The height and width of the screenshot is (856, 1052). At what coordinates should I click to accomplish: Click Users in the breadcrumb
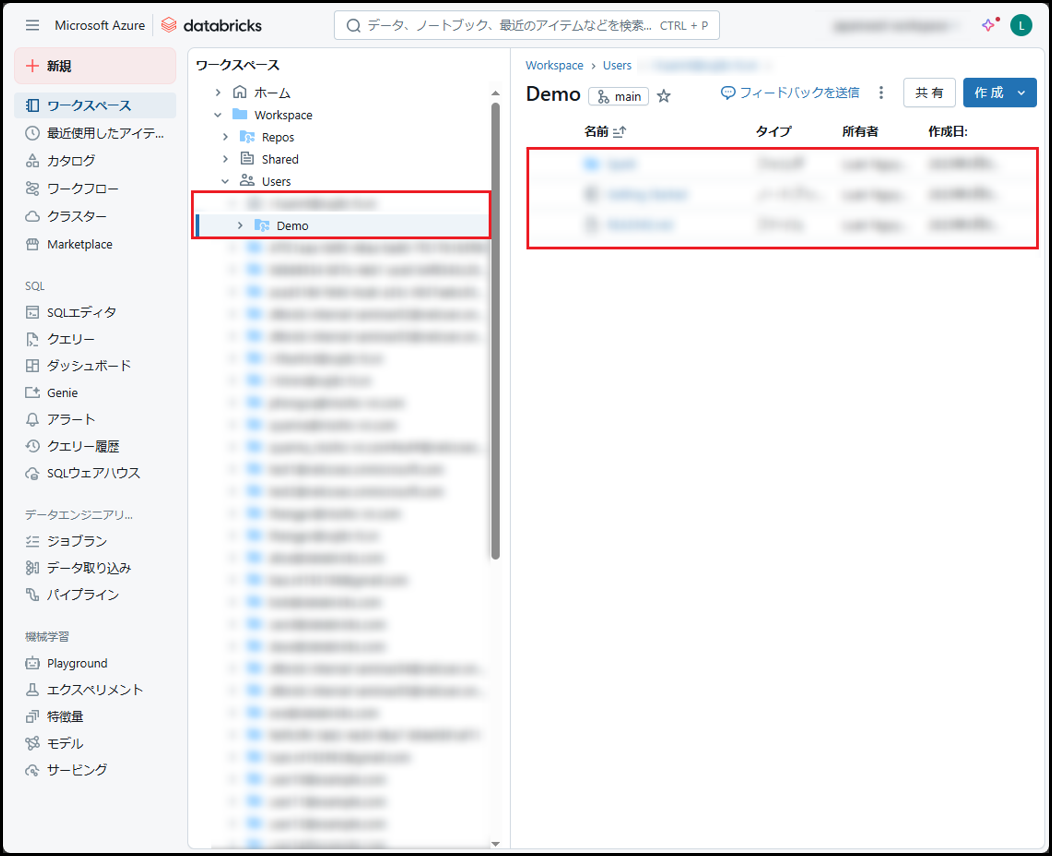[x=617, y=65]
